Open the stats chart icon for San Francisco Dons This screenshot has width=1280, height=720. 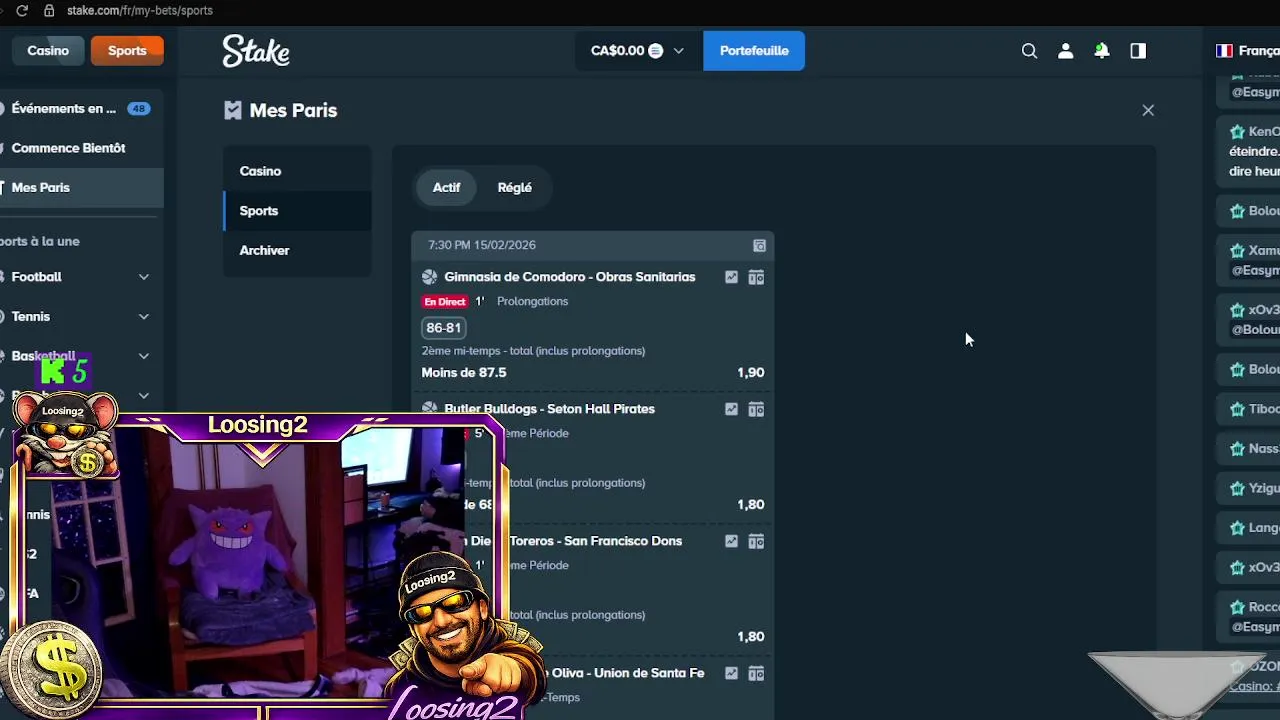pyautogui.click(x=731, y=541)
